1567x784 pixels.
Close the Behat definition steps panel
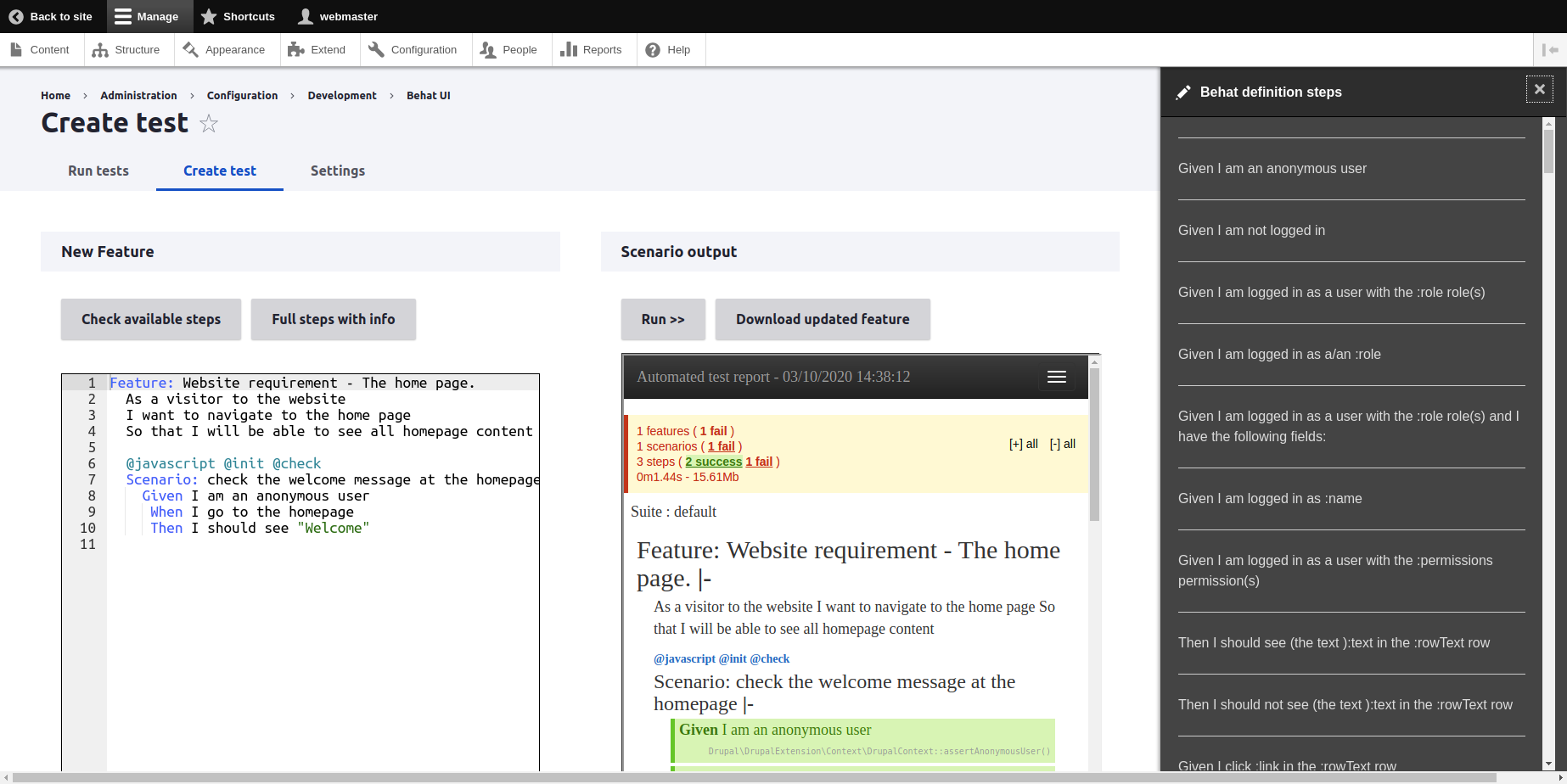point(1539,90)
